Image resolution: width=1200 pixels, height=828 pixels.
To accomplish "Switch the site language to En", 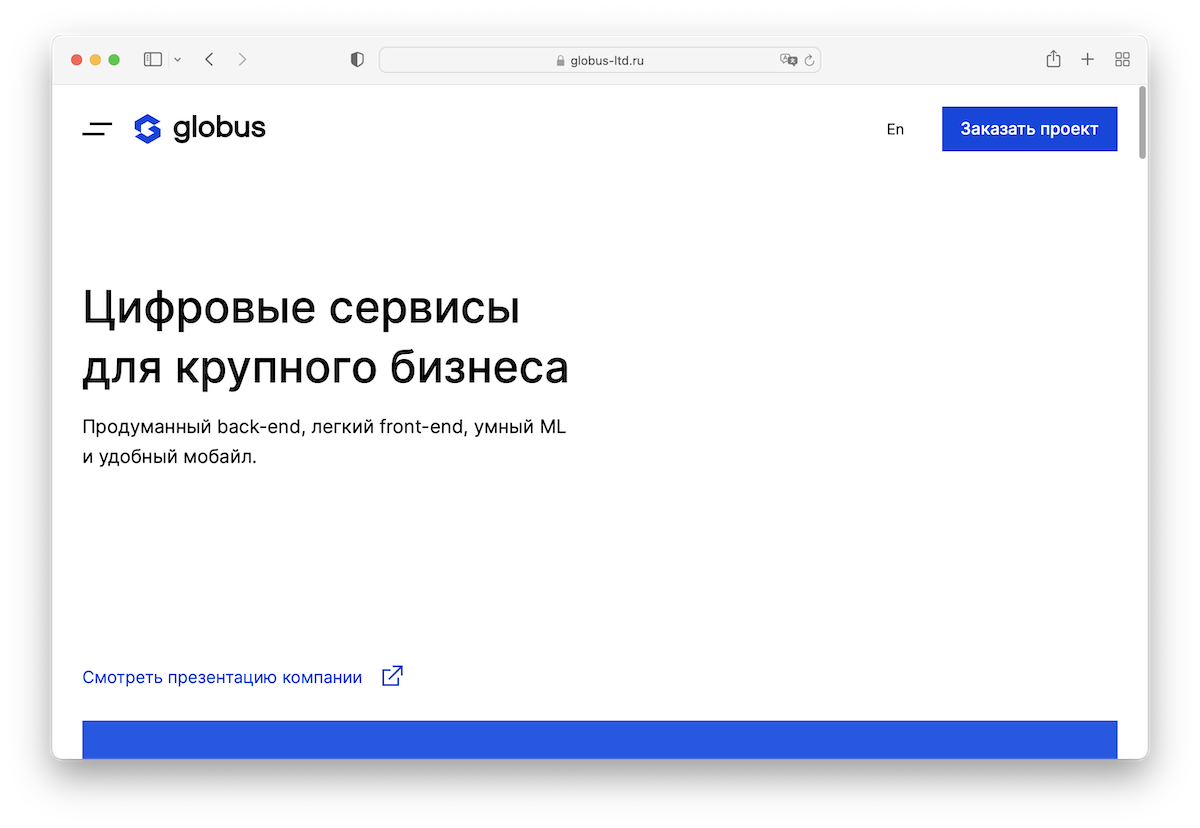I will [x=895, y=129].
